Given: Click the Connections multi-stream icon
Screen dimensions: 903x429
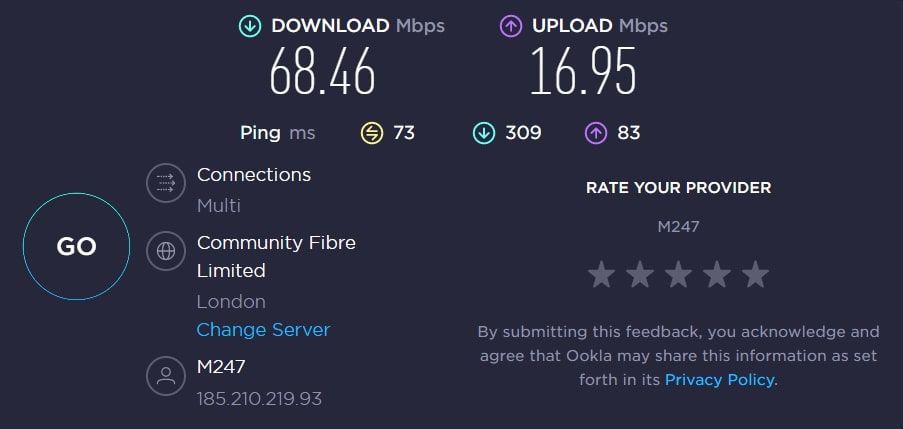Looking at the screenshot, I should click(165, 183).
